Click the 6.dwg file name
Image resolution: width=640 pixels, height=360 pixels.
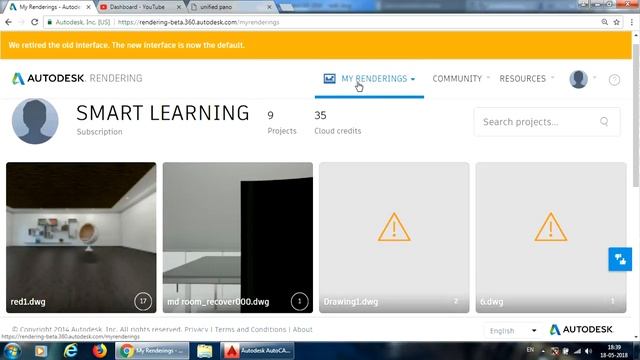(x=491, y=302)
